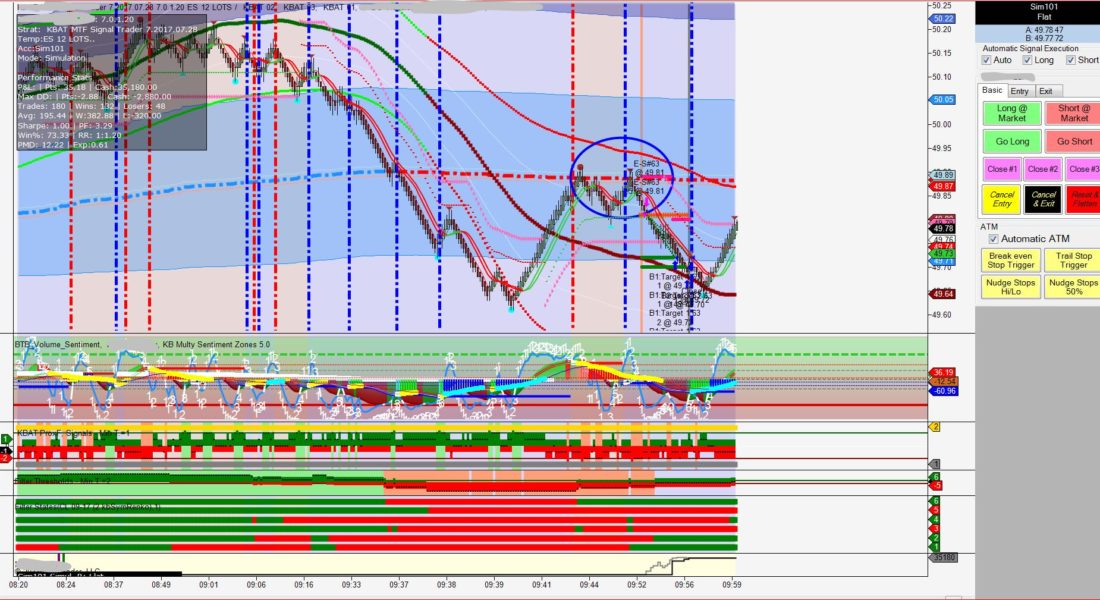Click the 09:59 time axis label
1100x600 pixels.
click(732, 585)
